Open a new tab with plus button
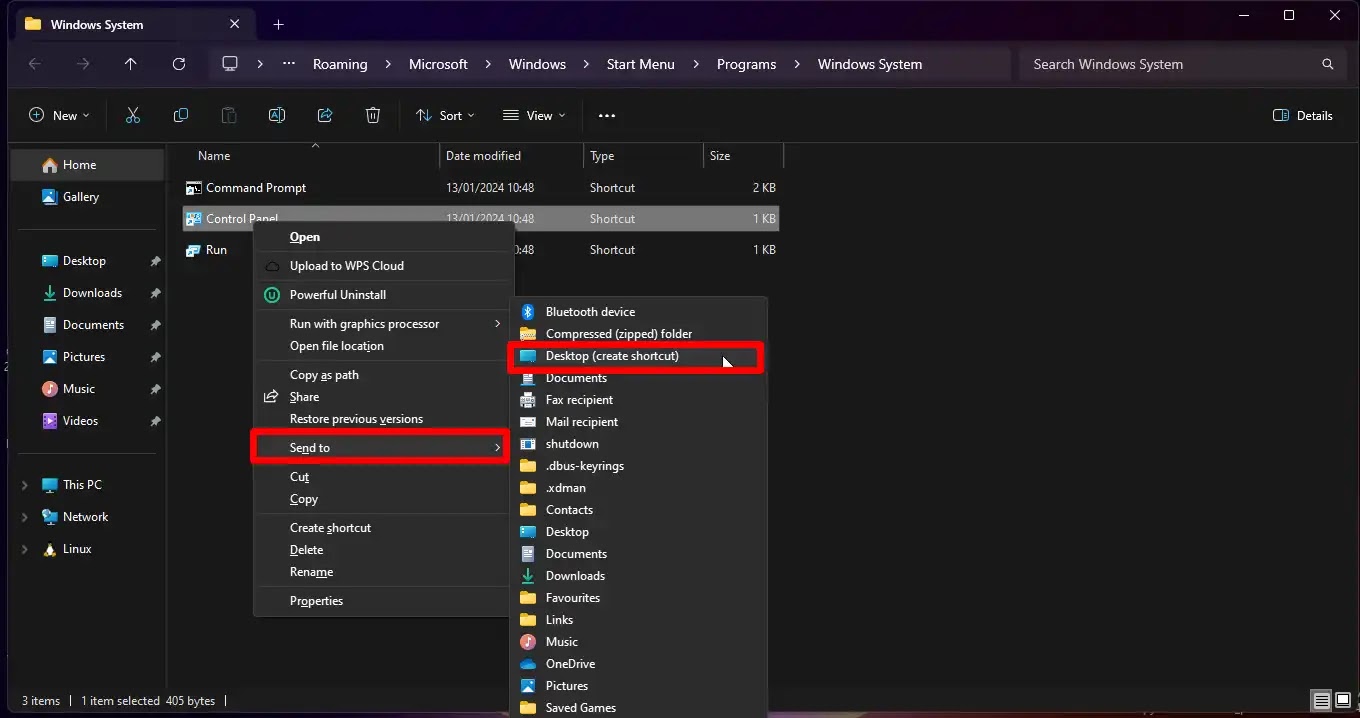The height and width of the screenshot is (718, 1360). 279,24
